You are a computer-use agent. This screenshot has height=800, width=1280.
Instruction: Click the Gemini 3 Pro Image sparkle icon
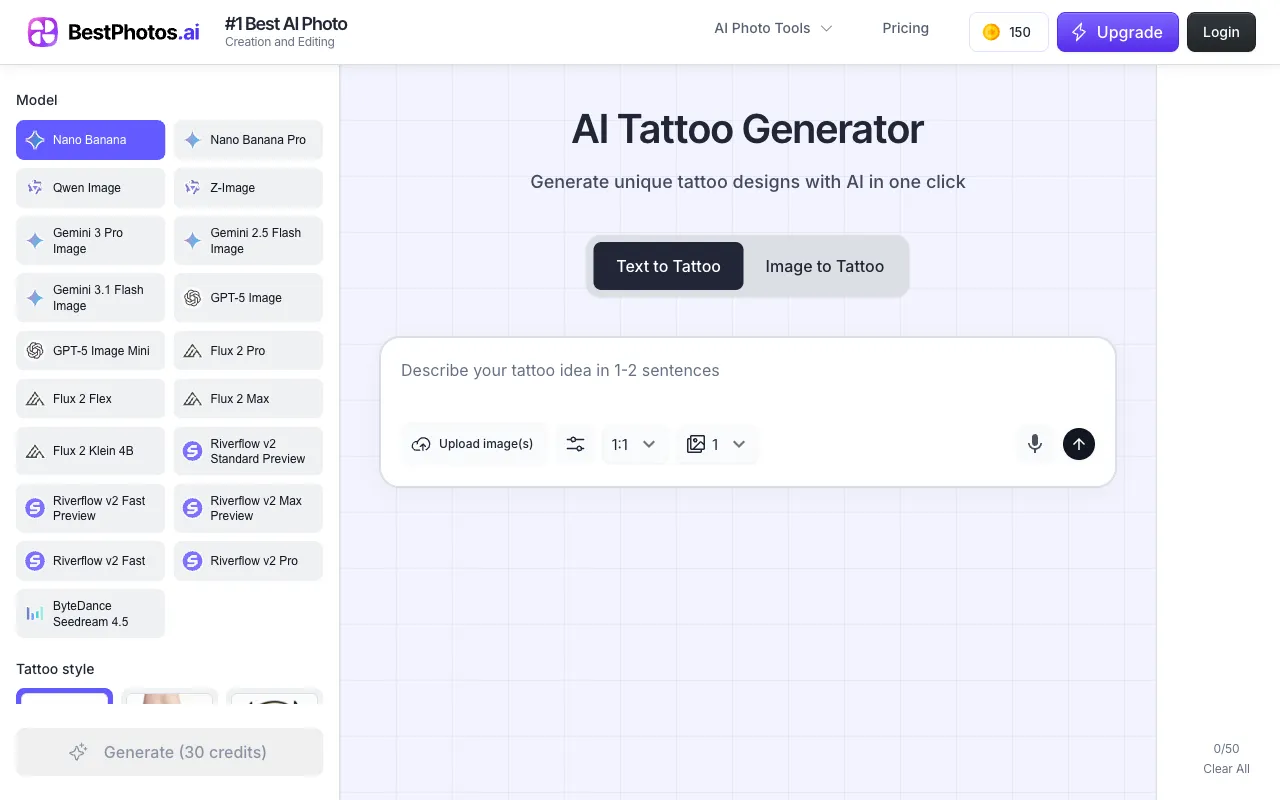coord(35,241)
